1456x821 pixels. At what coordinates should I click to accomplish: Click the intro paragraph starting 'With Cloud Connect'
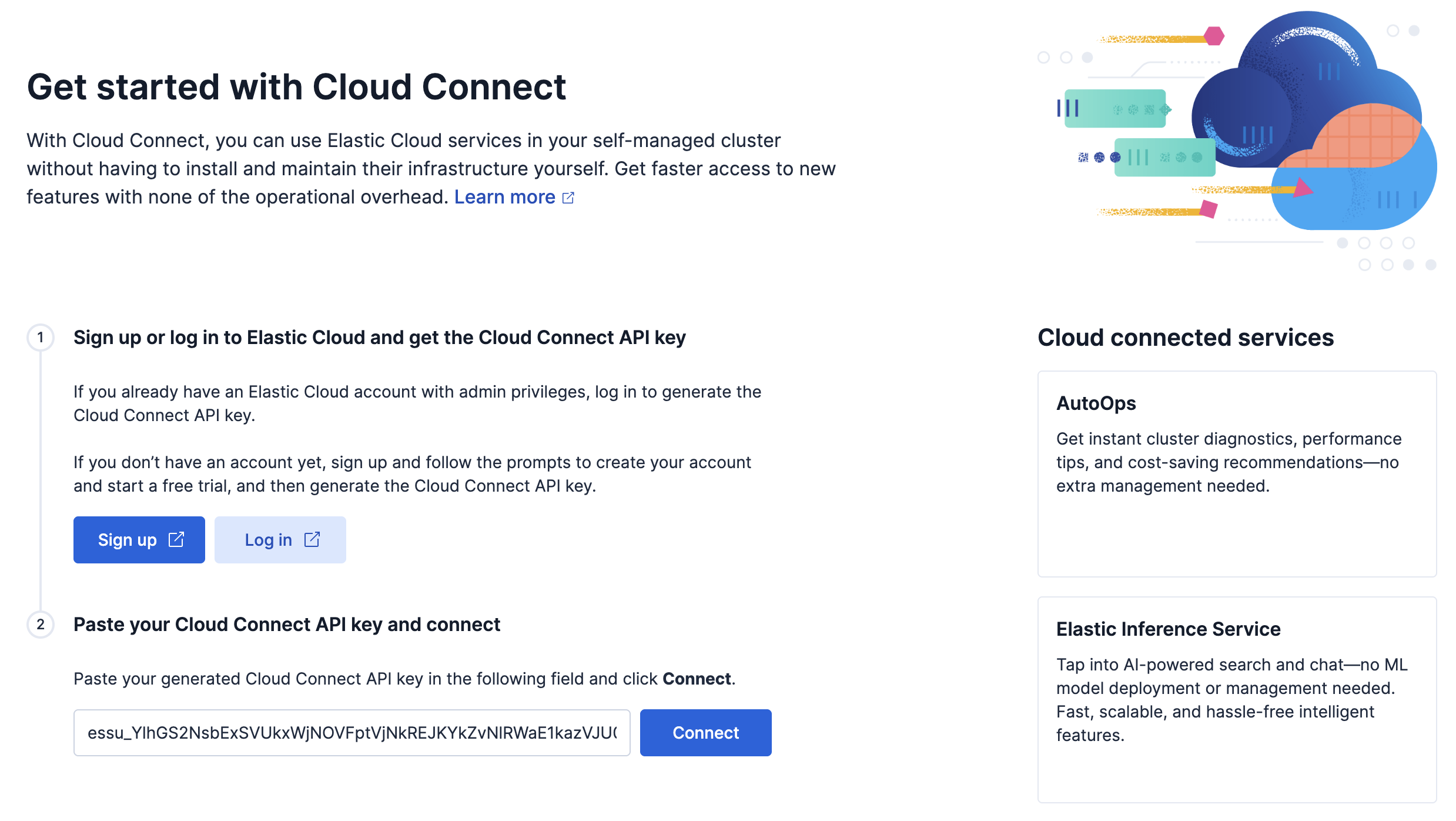[x=431, y=169]
